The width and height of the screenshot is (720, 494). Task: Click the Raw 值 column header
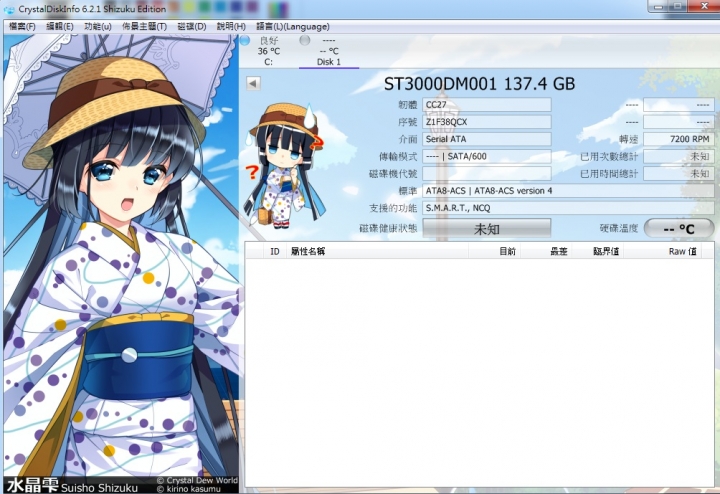point(662,251)
